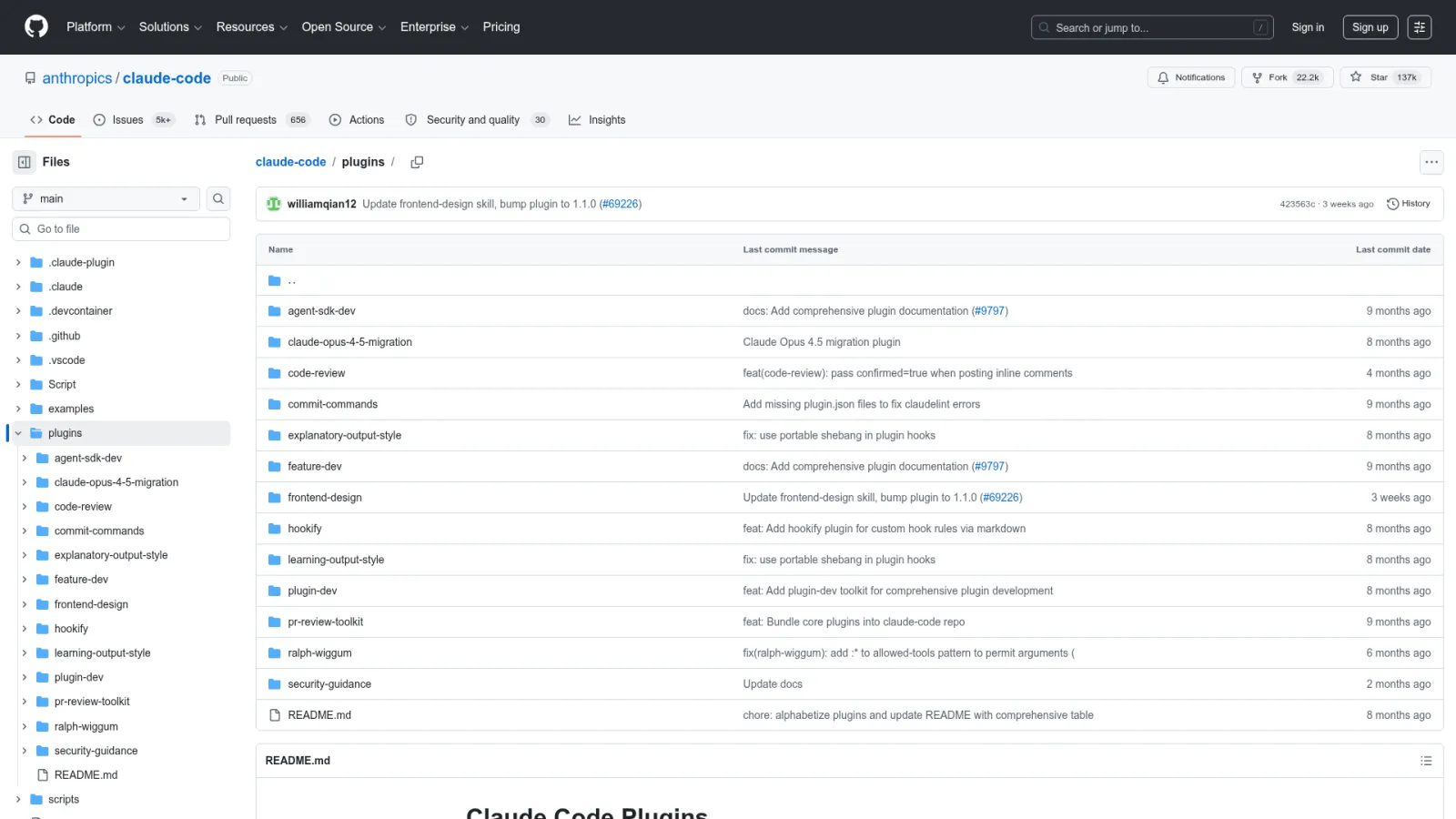Open the more options ellipsis menu
This screenshot has width=1456, height=819.
(1431, 162)
